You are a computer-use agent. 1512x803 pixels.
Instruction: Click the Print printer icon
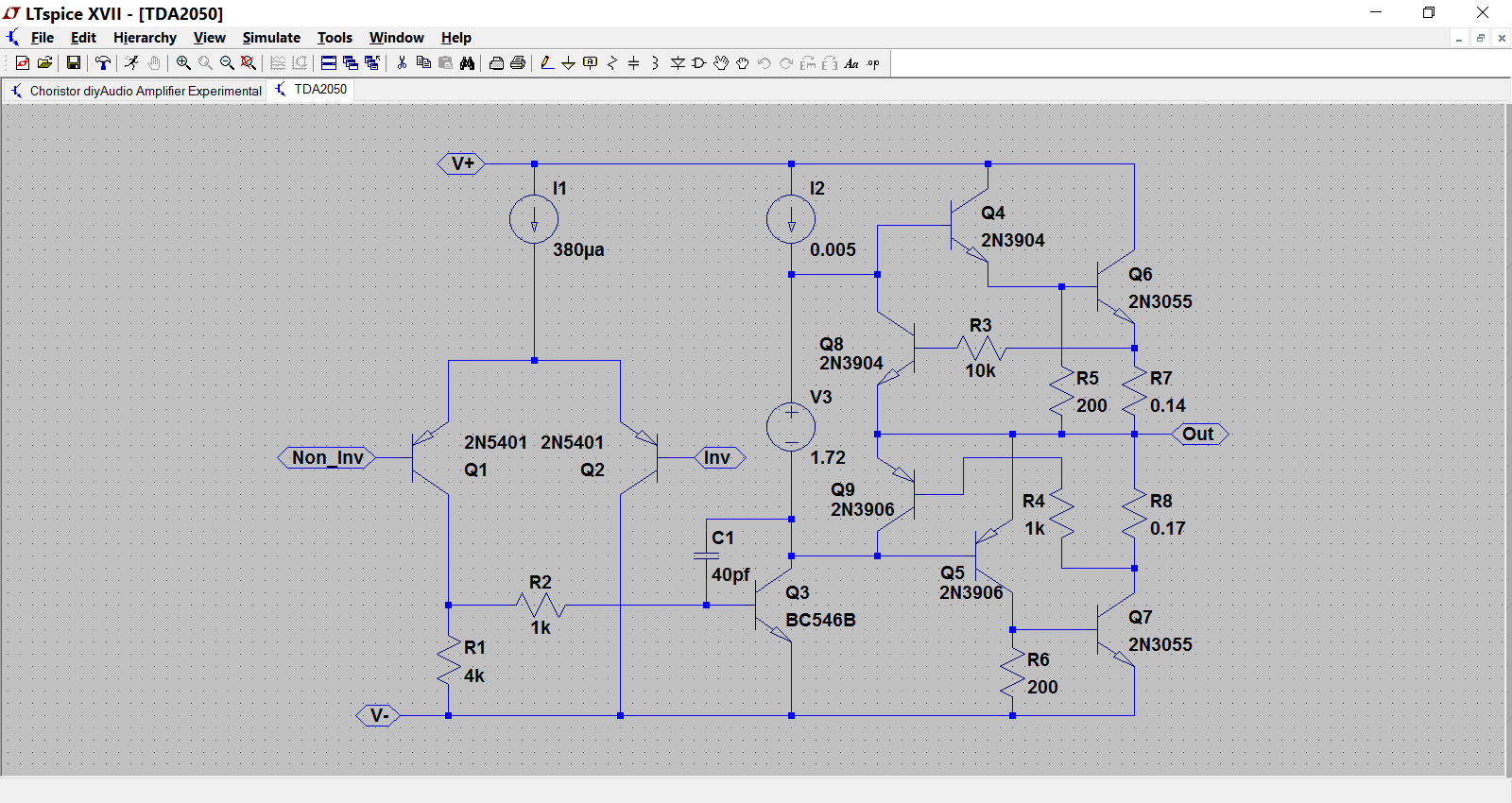[x=518, y=63]
